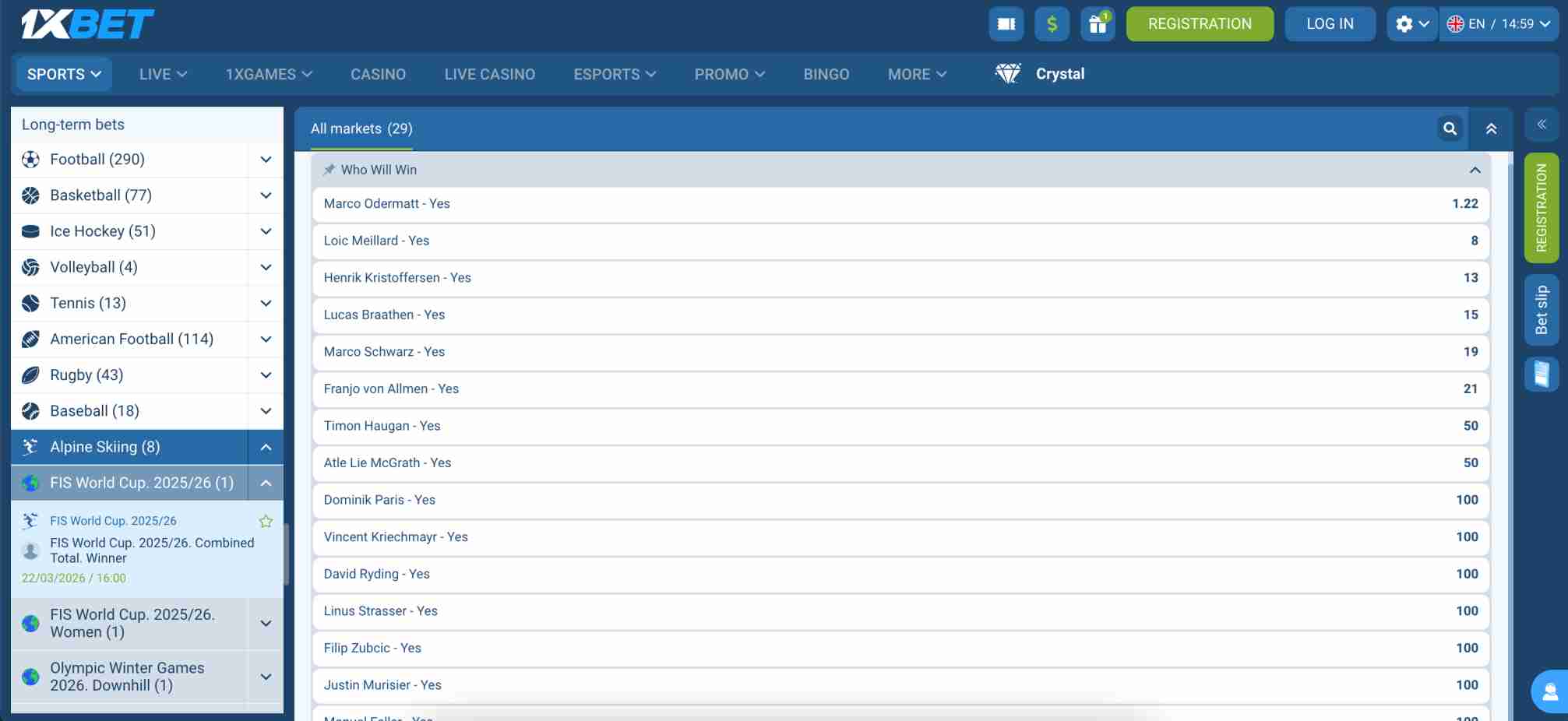Click globe icon beside FIS World Cup. 2025/26 (1)
This screenshot has height=721, width=1568.
click(x=30, y=483)
